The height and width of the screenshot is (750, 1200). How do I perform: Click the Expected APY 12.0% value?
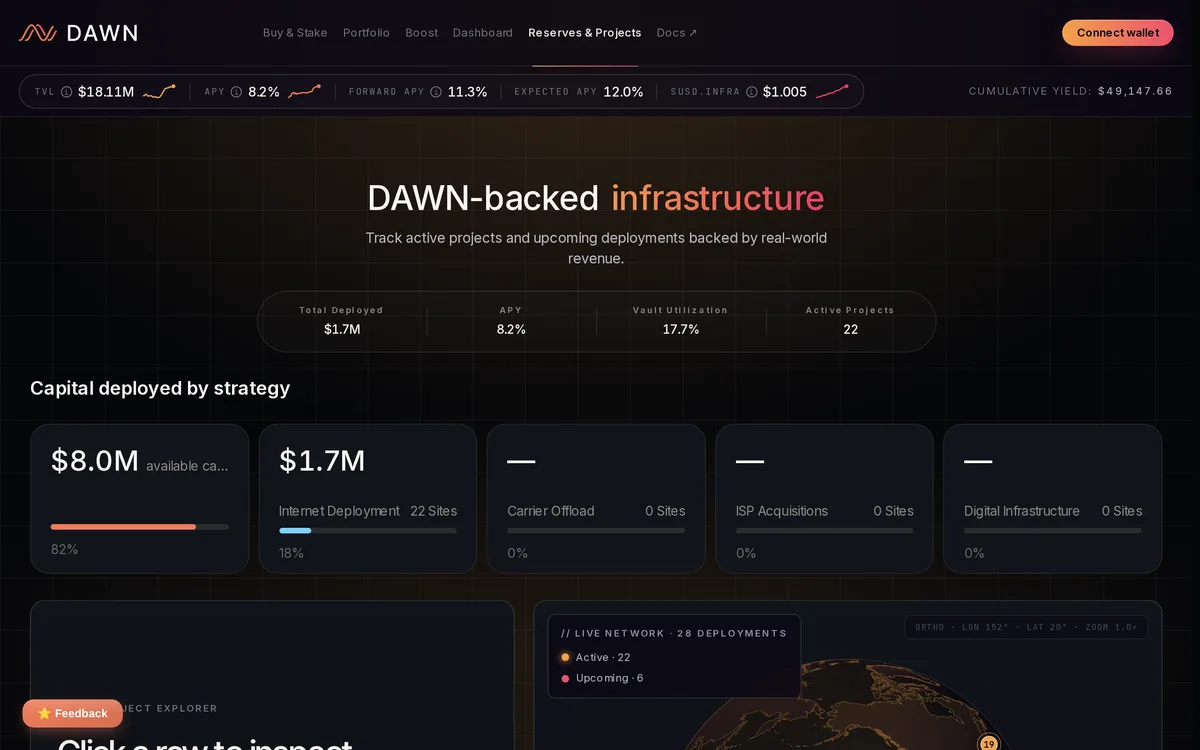(624, 92)
